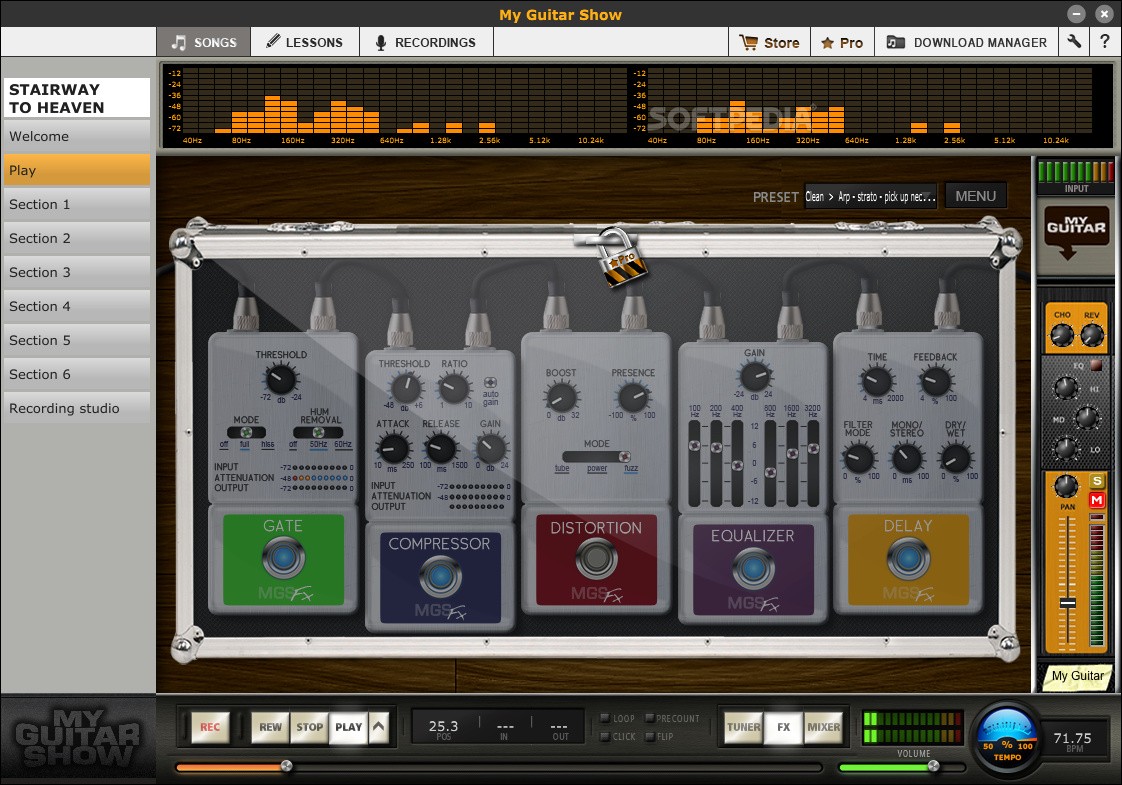Open Download Manager
This screenshot has width=1122, height=785.
[x=967, y=42]
